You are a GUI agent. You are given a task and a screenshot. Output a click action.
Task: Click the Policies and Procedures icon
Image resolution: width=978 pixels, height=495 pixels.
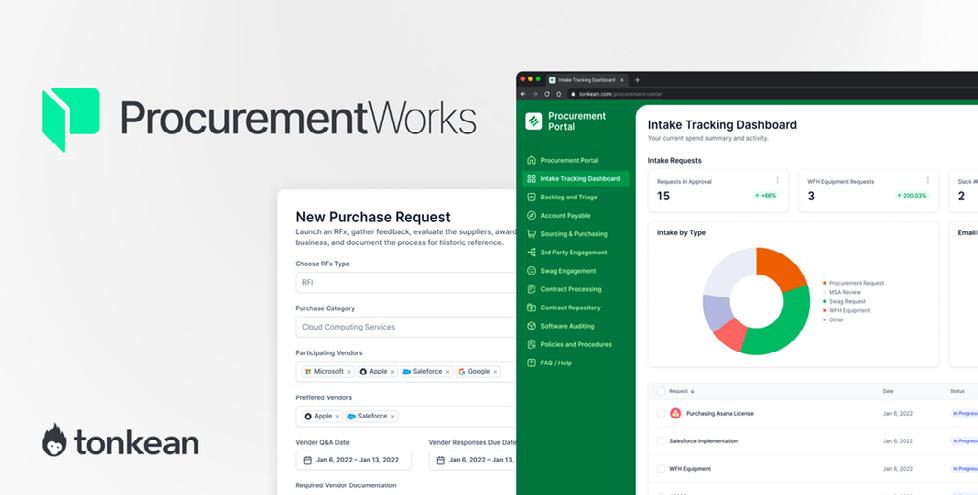point(531,345)
